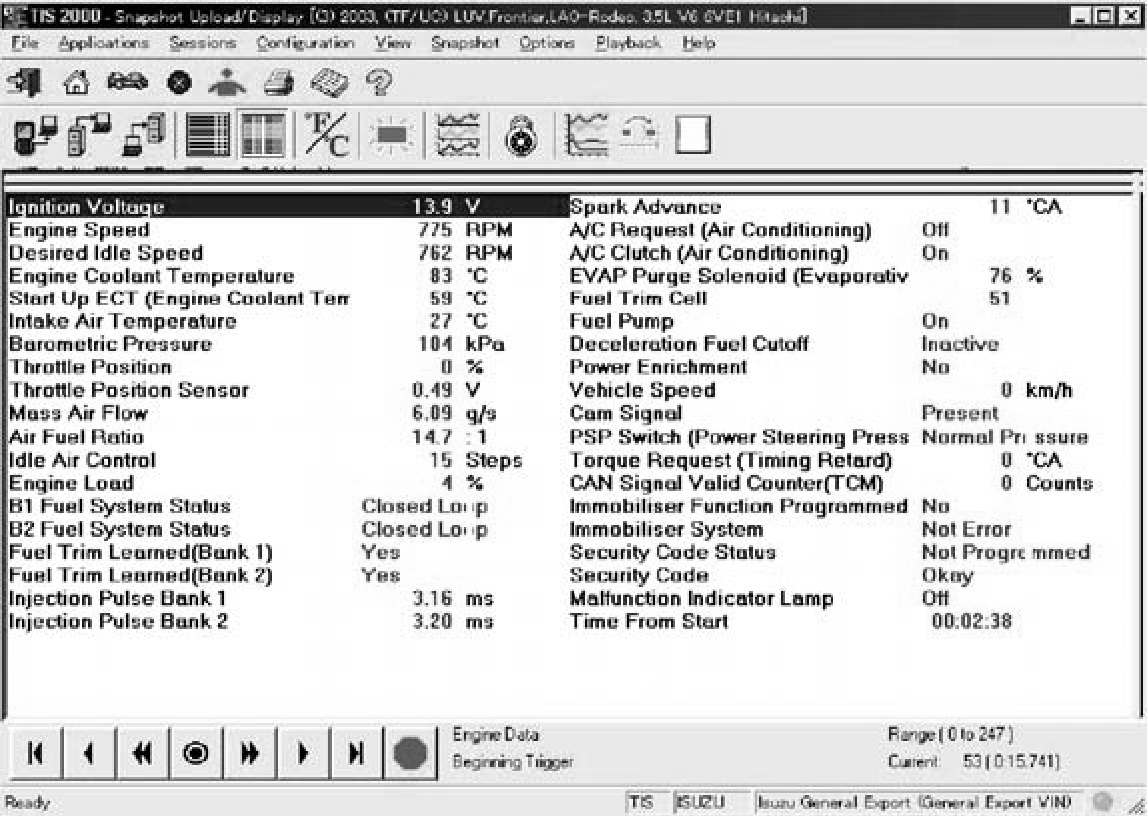Switch to the single-column data list view
The image size is (1147, 816).
tap(207, 137)
